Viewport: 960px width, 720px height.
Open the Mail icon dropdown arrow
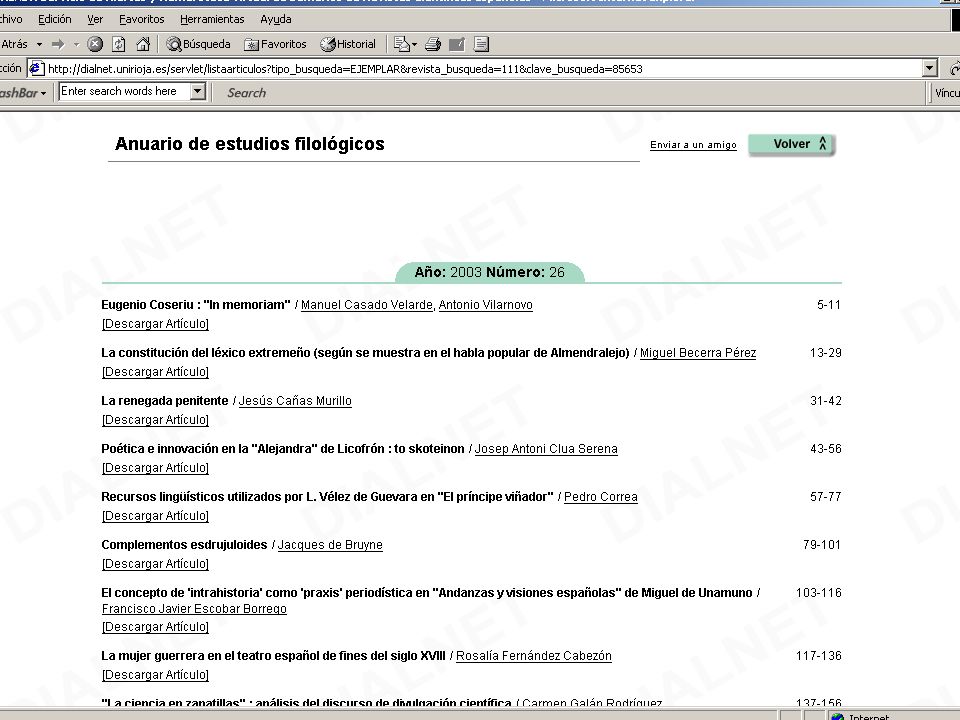pos(414,45)
